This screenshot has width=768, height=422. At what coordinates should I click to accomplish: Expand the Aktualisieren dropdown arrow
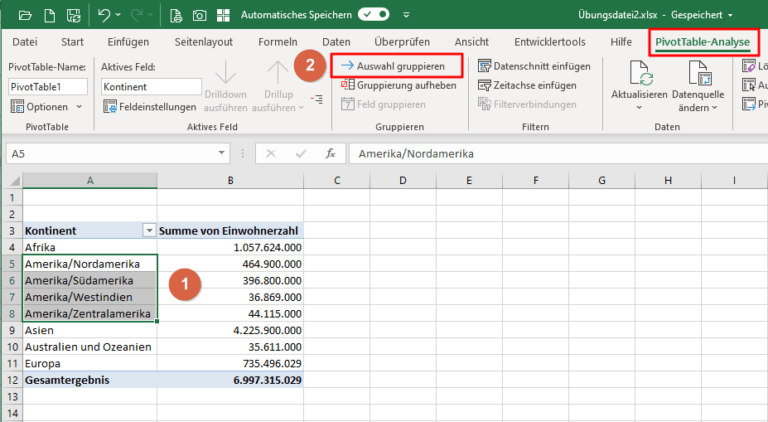click(639, 107)
